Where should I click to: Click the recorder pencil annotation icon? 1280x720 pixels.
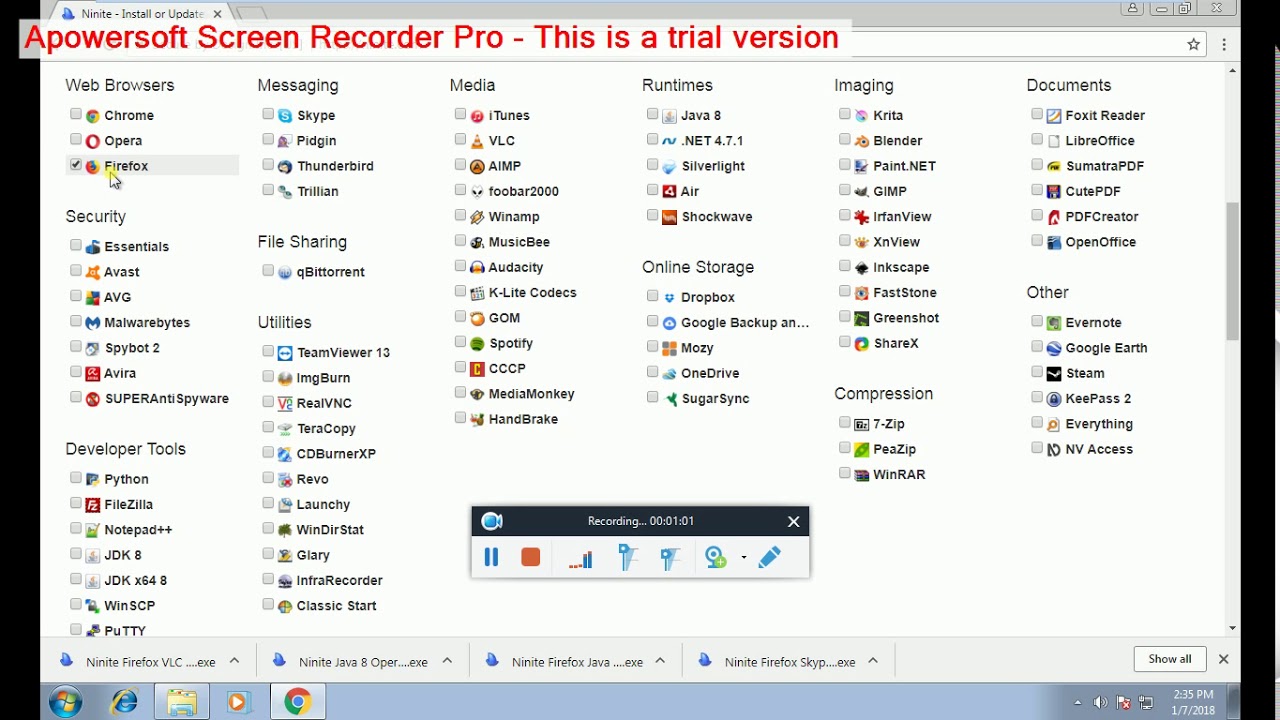tap(769, 557)
